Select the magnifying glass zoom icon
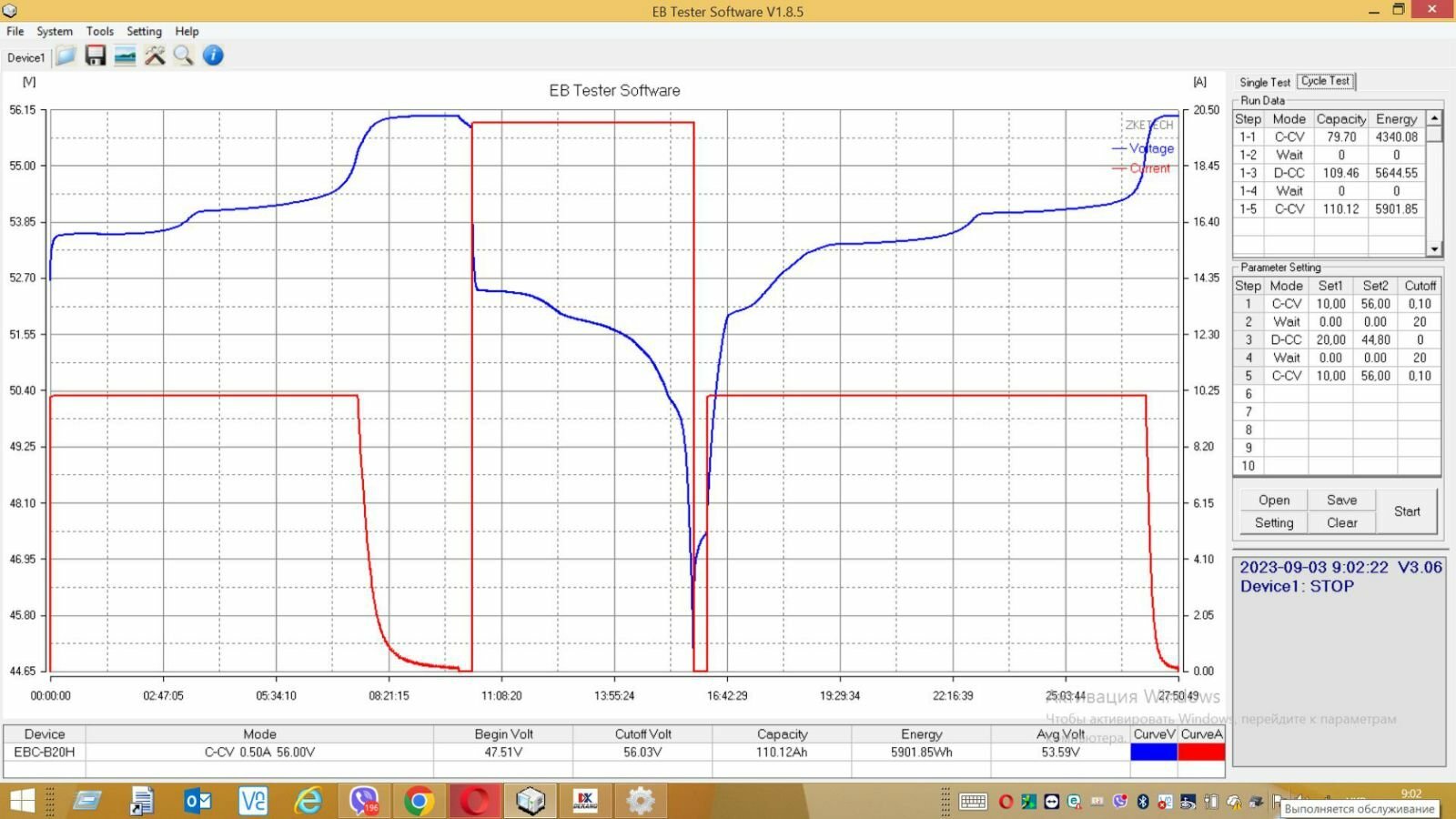Image resolution: width=1456 pixels, height=819 pixels. click(x=184, y=56)
